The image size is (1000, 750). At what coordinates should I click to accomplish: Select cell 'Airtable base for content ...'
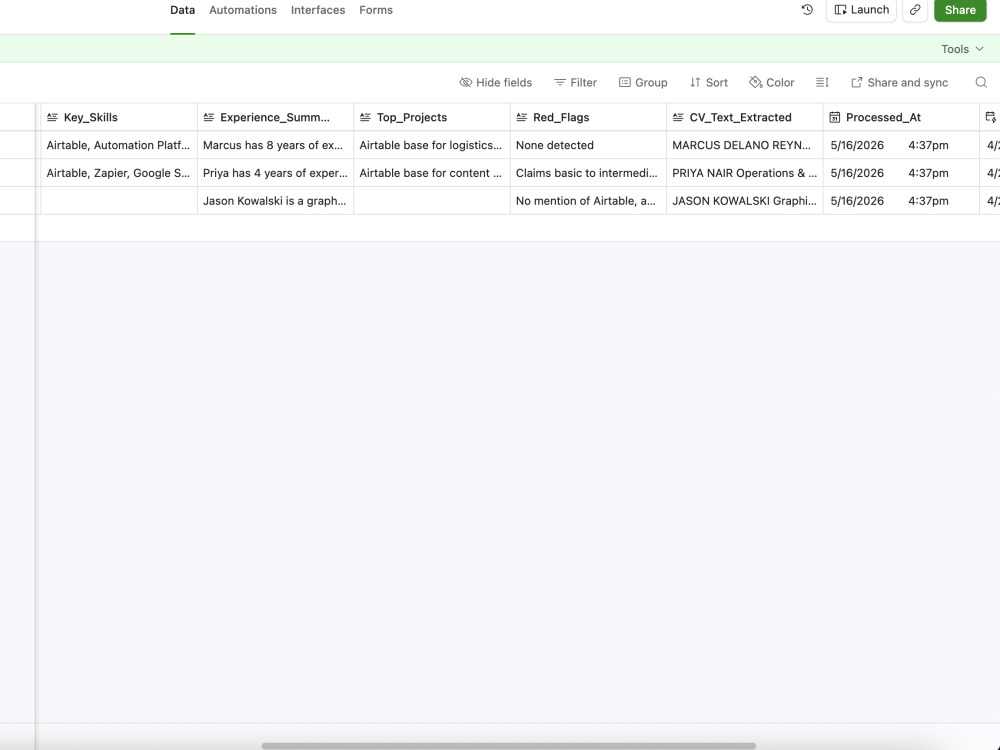click(432, 173)
